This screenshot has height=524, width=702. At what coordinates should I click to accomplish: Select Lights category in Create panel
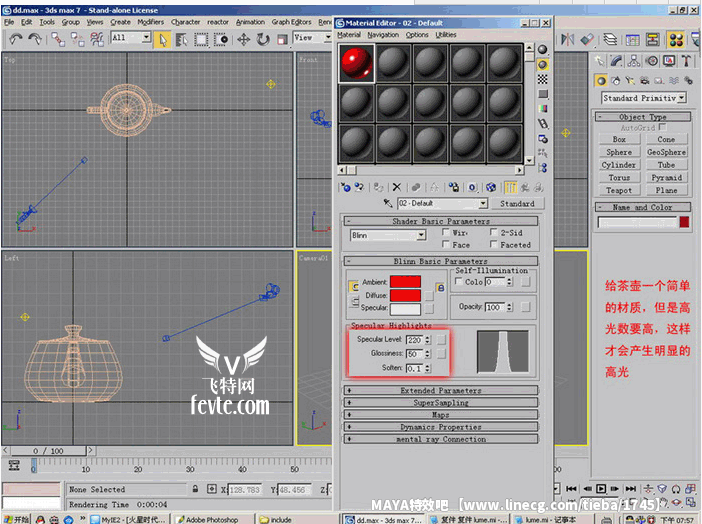pyautogui.click(x=630, y=81)
